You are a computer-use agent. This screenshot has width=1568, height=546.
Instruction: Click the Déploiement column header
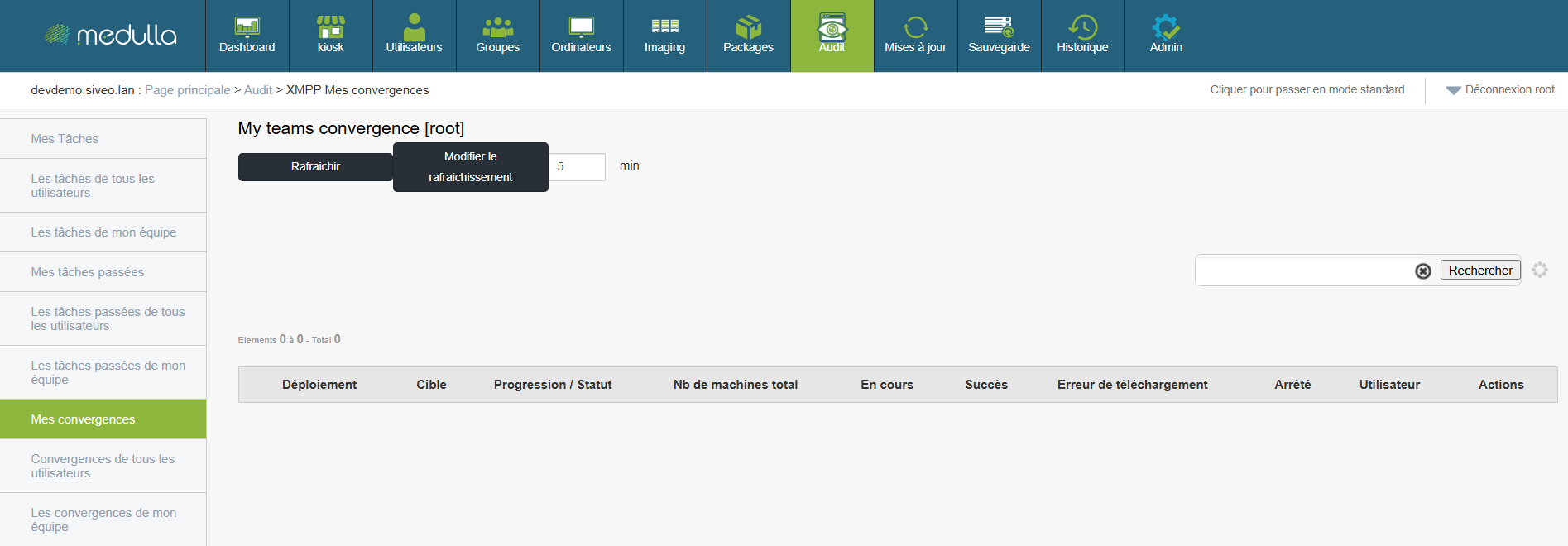click(x=319, y=385)
